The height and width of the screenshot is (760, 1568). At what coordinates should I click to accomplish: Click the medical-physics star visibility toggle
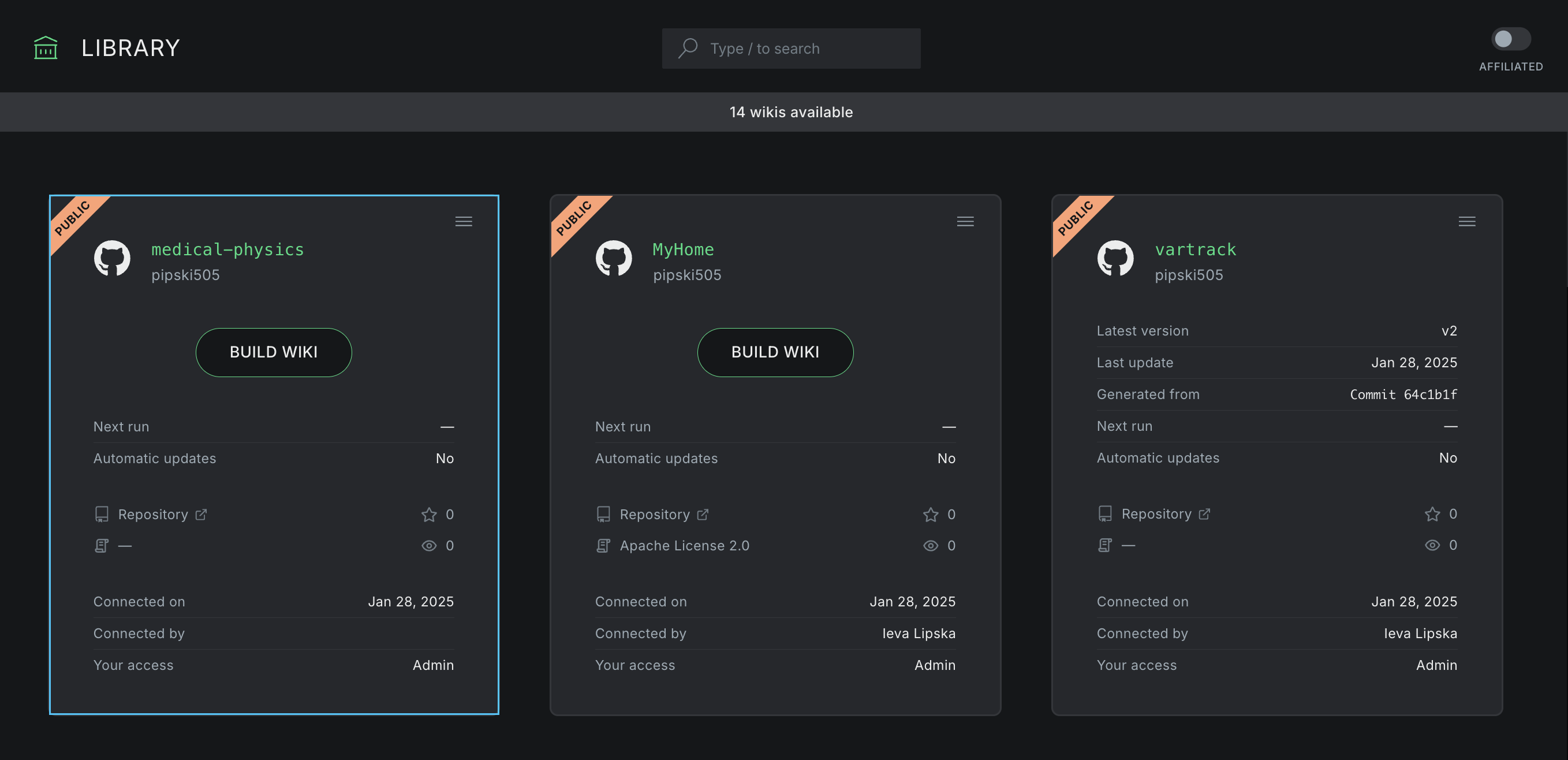427,514
